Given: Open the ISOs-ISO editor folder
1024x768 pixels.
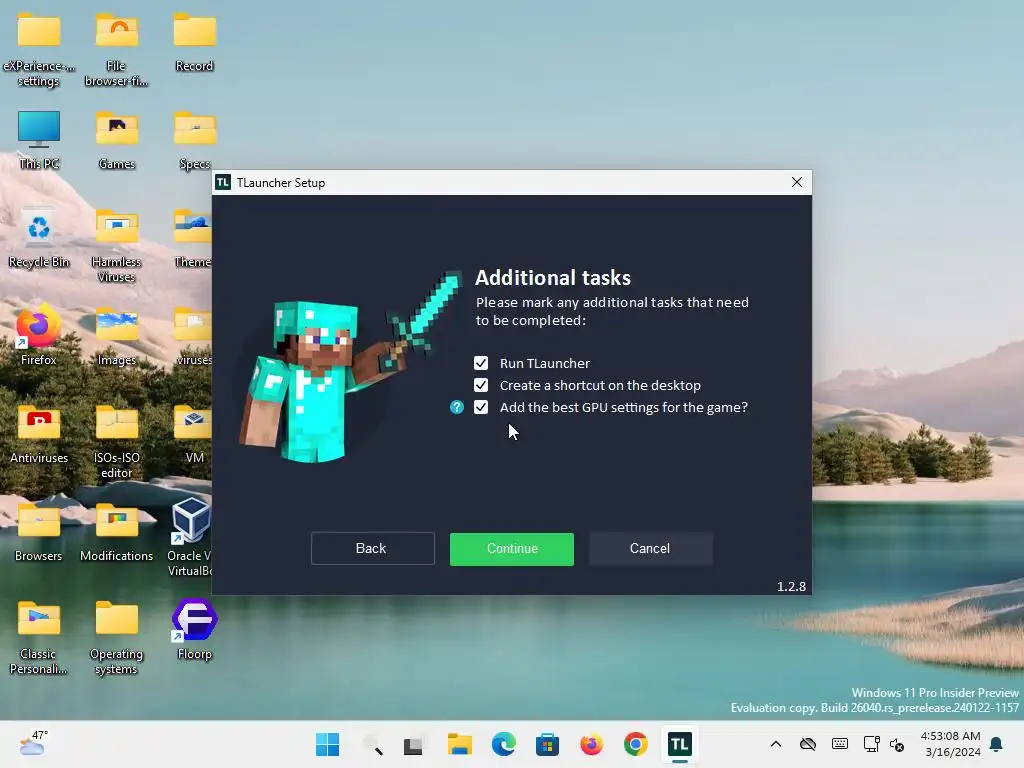Looking at the screenshot, I should (116, 442).
